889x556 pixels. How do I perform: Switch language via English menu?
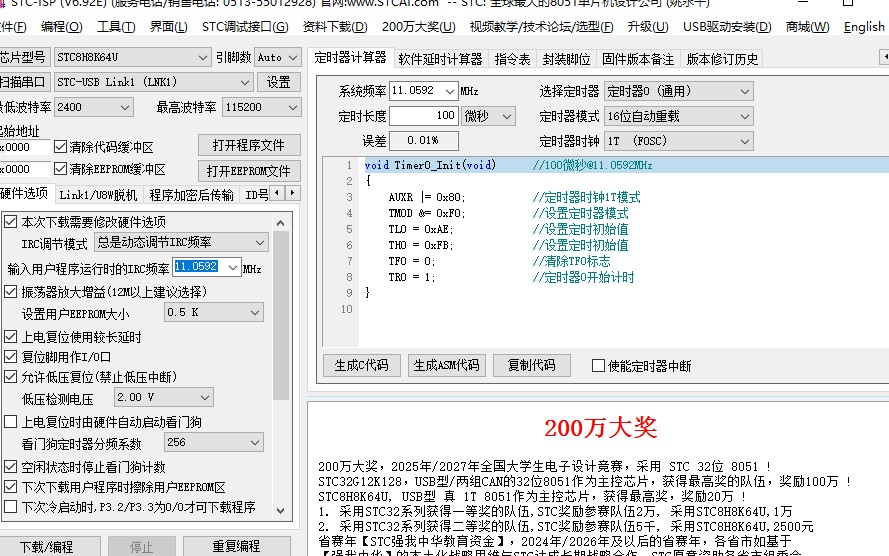(863, 27)
